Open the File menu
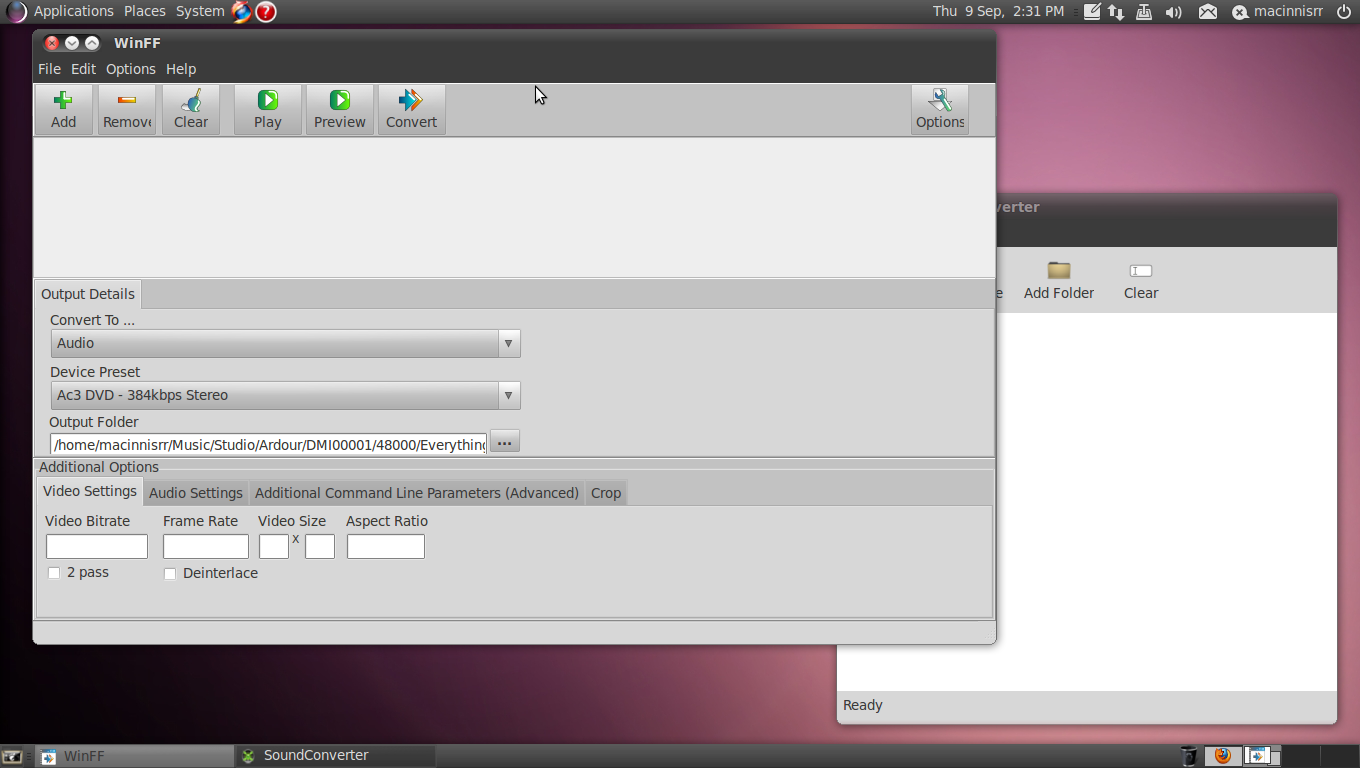The width and height of the screenshot is (1360, 768). coord(49,69)
